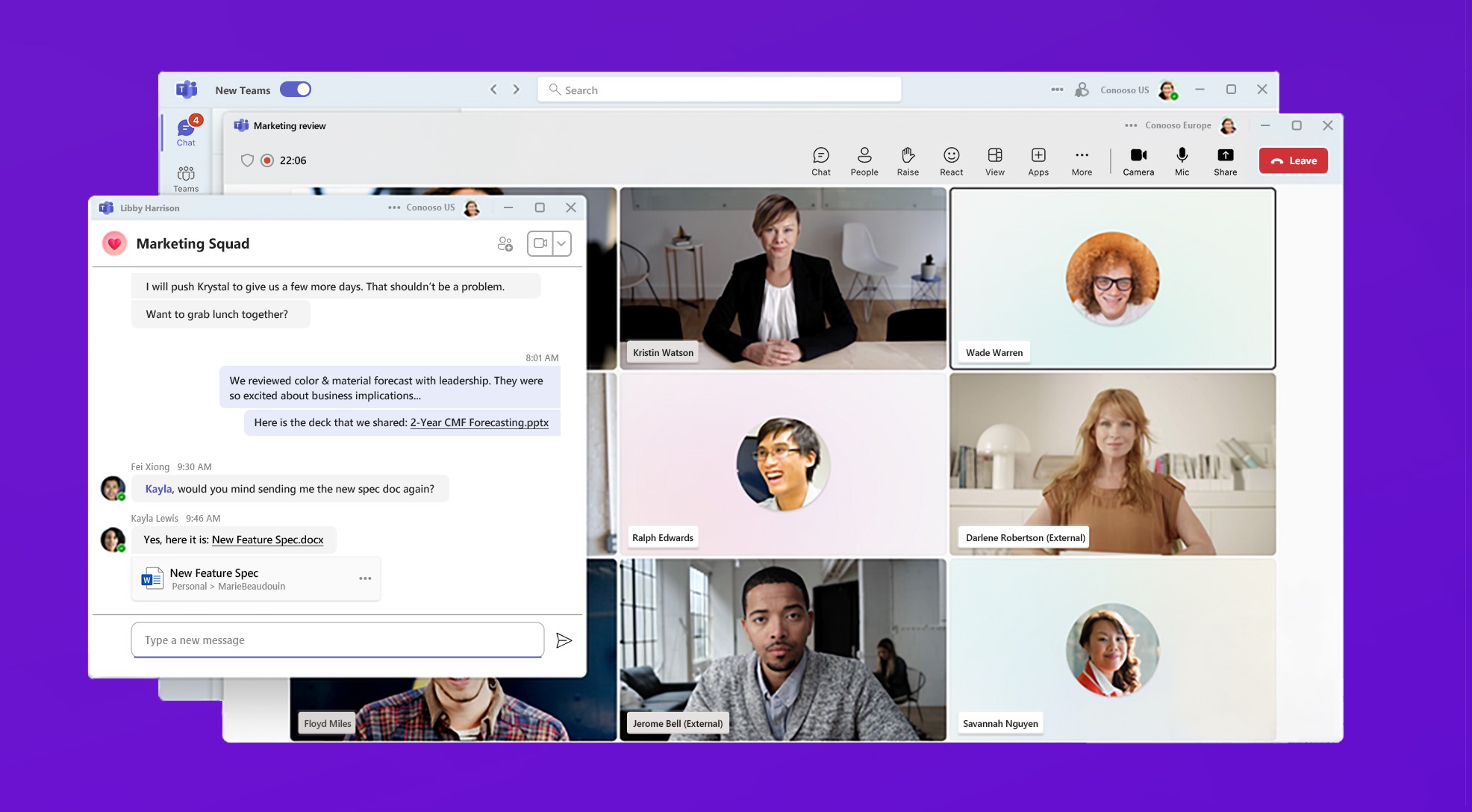Expand the video call dropdown arrow

tap(562, 243)
